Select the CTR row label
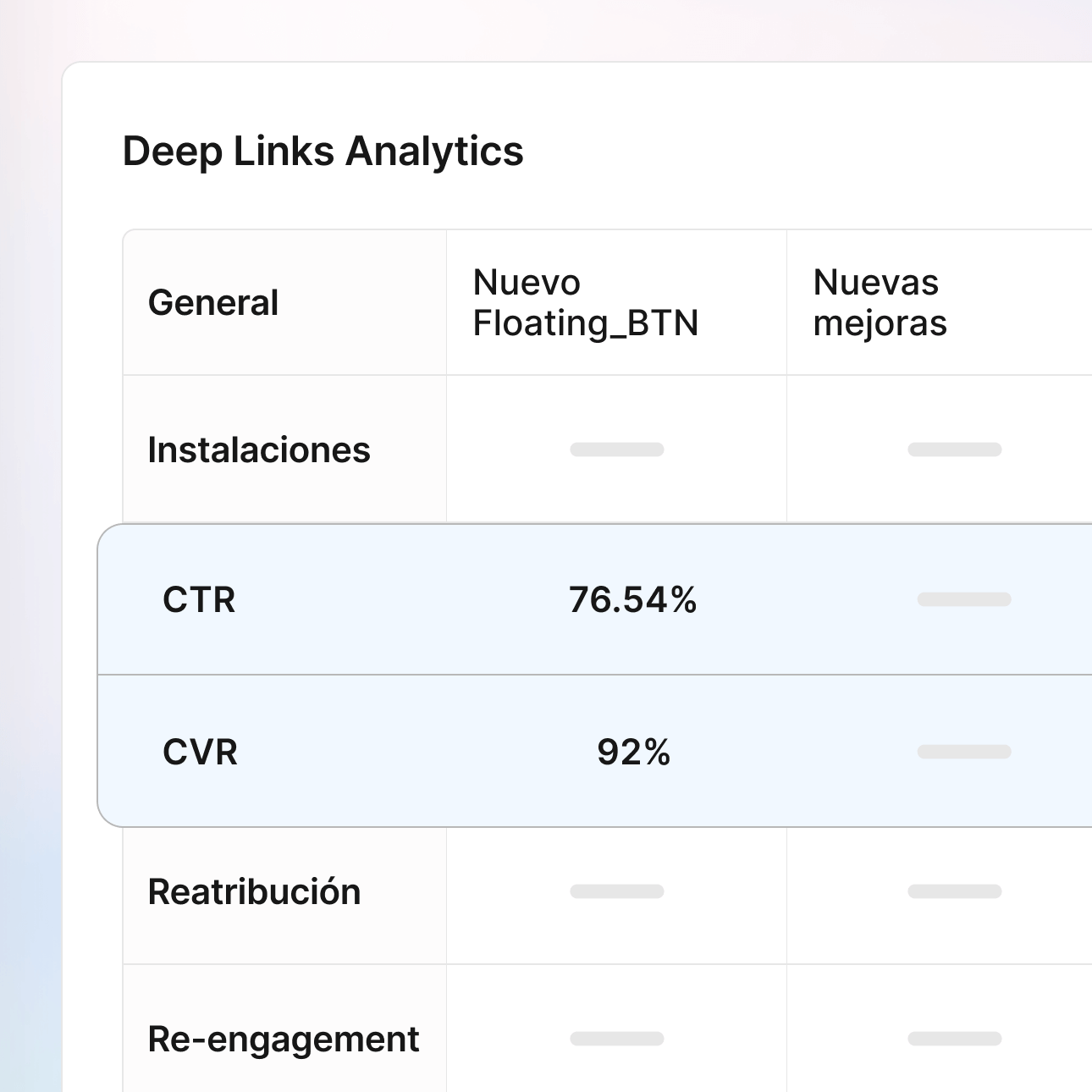The height and width of the screenshot is (1092, 1092). coord(199,600)
